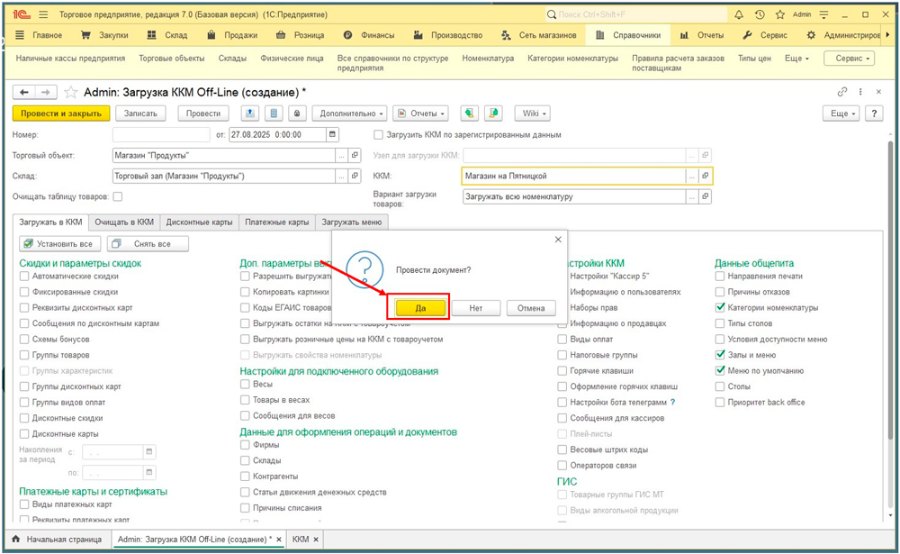Screen dimensions: 900x554
Task: Open form Еще dropdown beside help
Action: click(841, 114)
